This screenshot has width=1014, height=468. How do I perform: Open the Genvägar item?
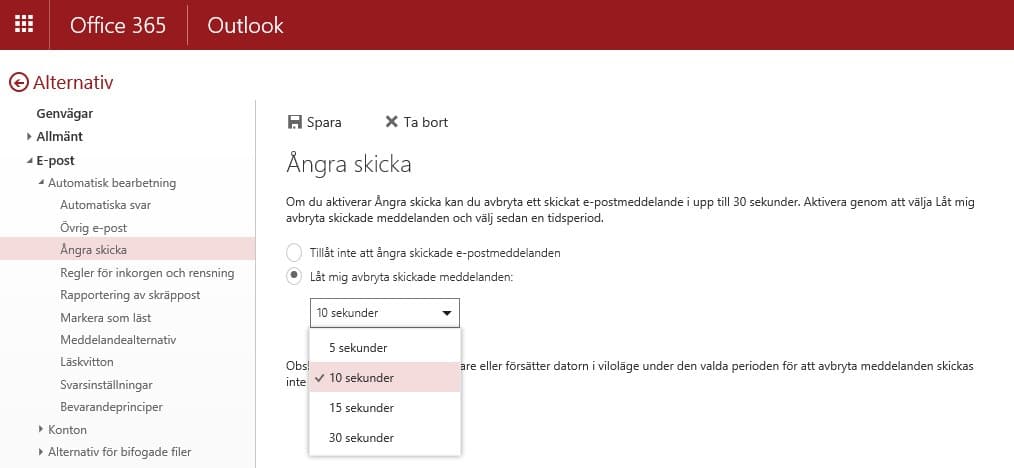click(x=64, y=114)
